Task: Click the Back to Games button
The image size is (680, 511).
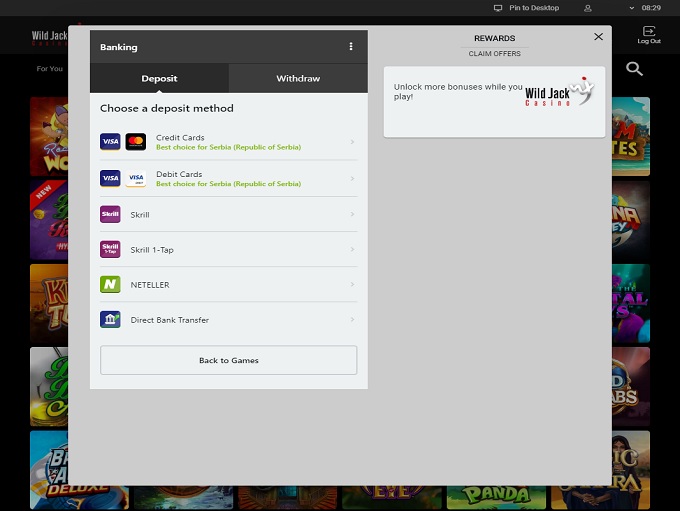Action: [x=228, y=360]
